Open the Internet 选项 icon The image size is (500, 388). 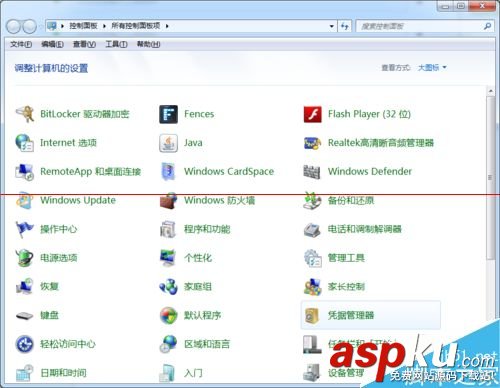(x=25, y=143)
